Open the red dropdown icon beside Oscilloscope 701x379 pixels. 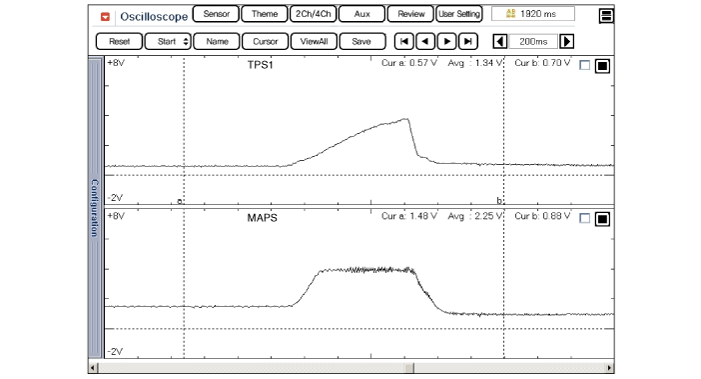(x=105, y=17)
